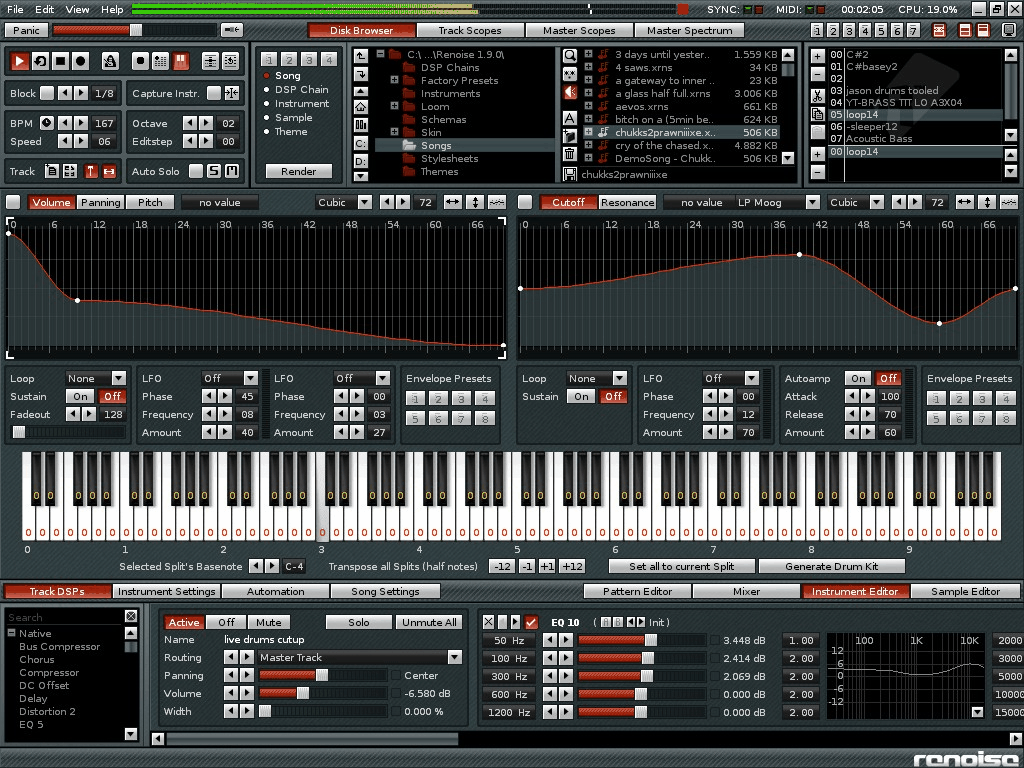Stop playback with the square Stop button
1024x768 pixels.
(60, 61)
